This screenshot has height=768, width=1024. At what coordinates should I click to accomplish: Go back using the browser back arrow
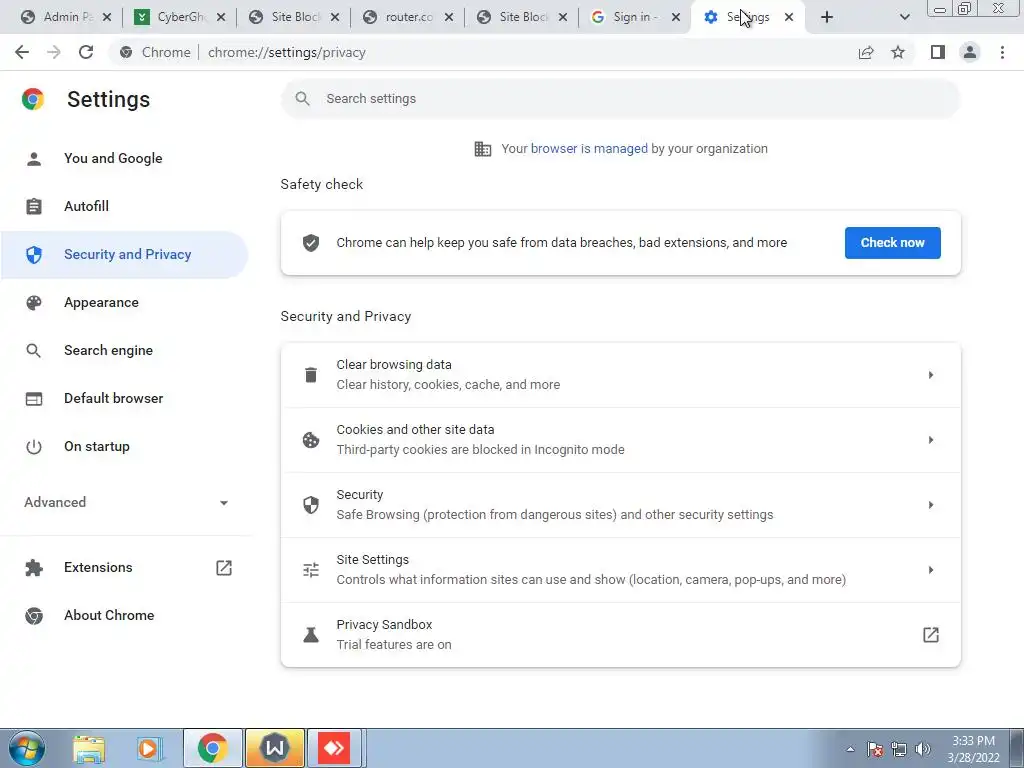[x=22, y=52]
